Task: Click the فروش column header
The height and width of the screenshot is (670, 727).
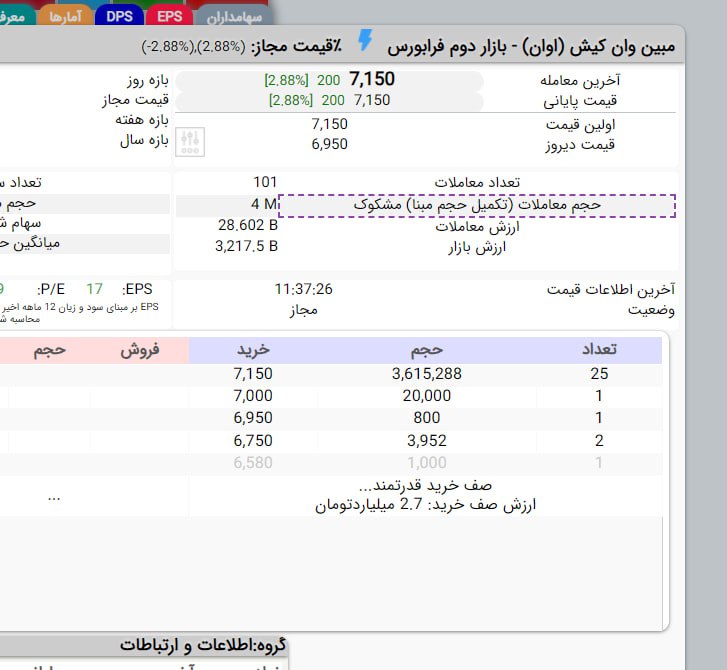Action: coord(141,350)
